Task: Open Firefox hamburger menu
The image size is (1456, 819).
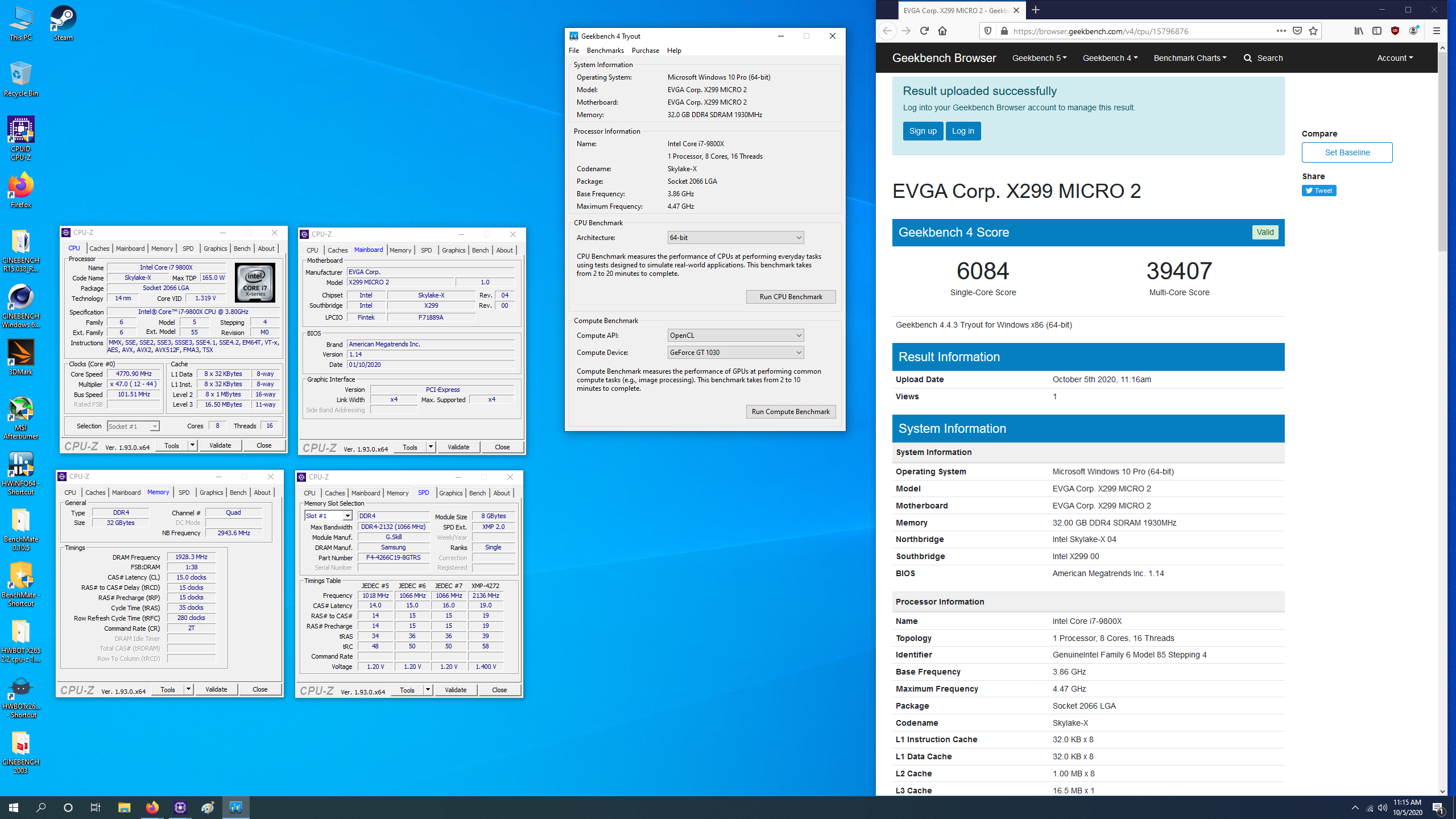Action: coord(1436,31)
